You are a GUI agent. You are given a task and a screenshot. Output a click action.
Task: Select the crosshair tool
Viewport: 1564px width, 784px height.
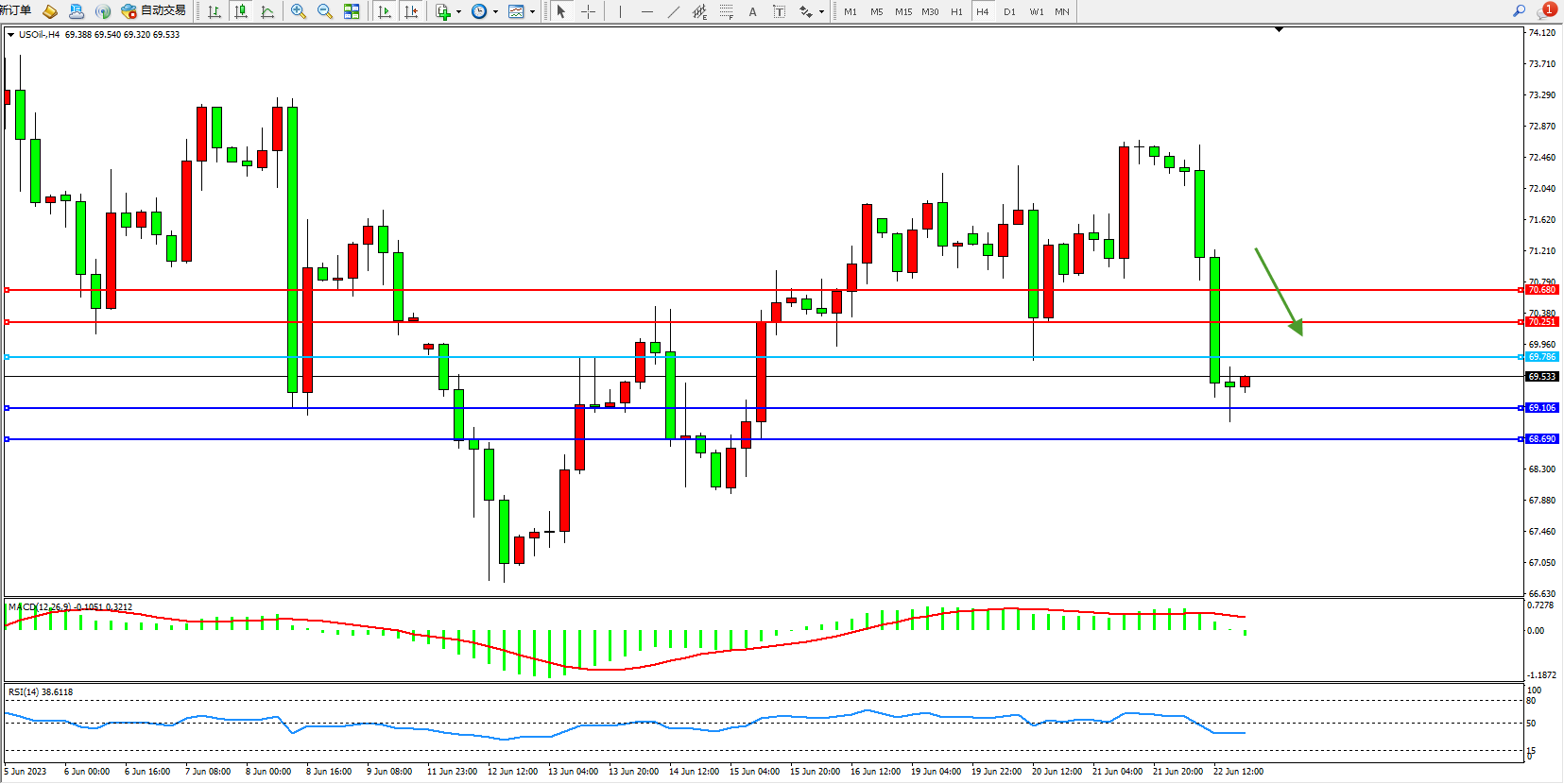(x=588, y=11)
